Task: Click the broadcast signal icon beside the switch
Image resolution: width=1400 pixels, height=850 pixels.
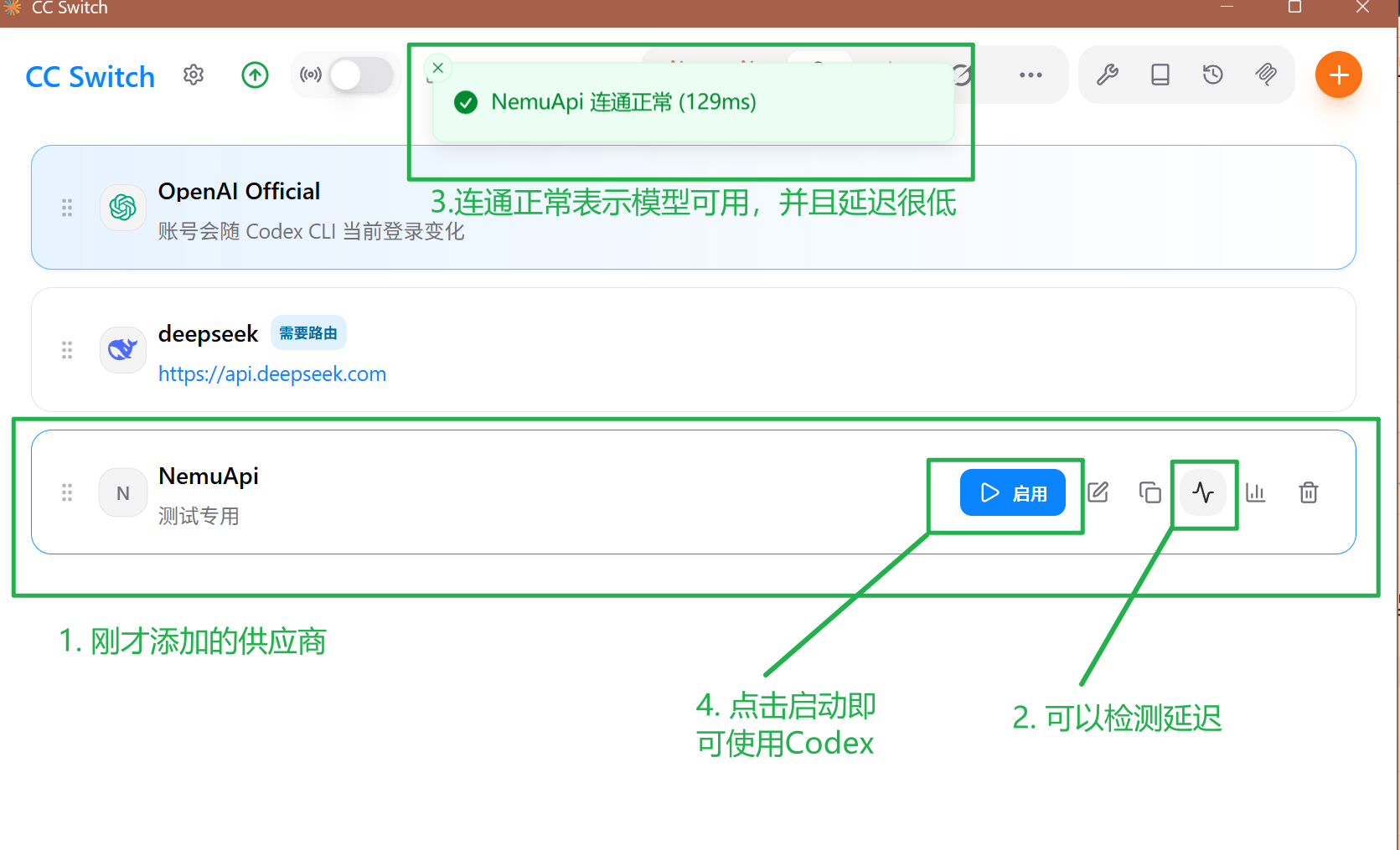Action: pos(311,75)
